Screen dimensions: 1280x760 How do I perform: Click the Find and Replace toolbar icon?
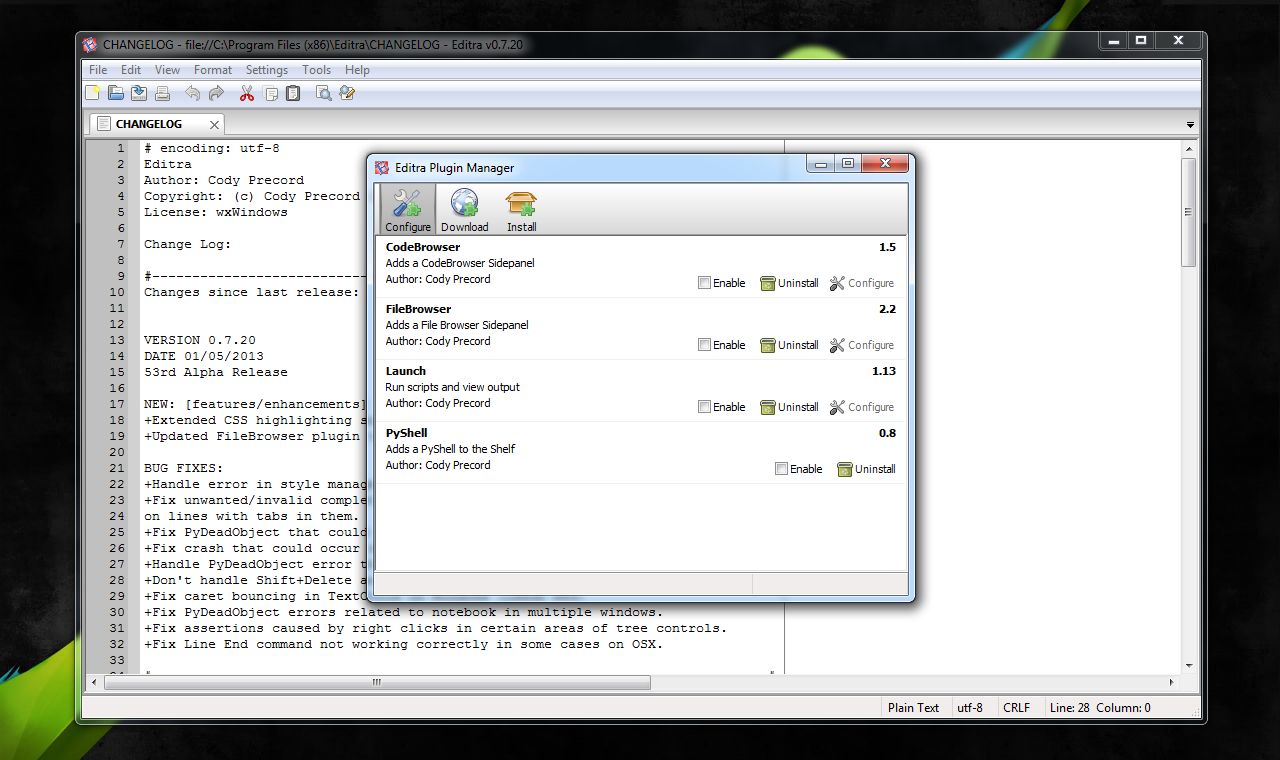coord(347,93)
